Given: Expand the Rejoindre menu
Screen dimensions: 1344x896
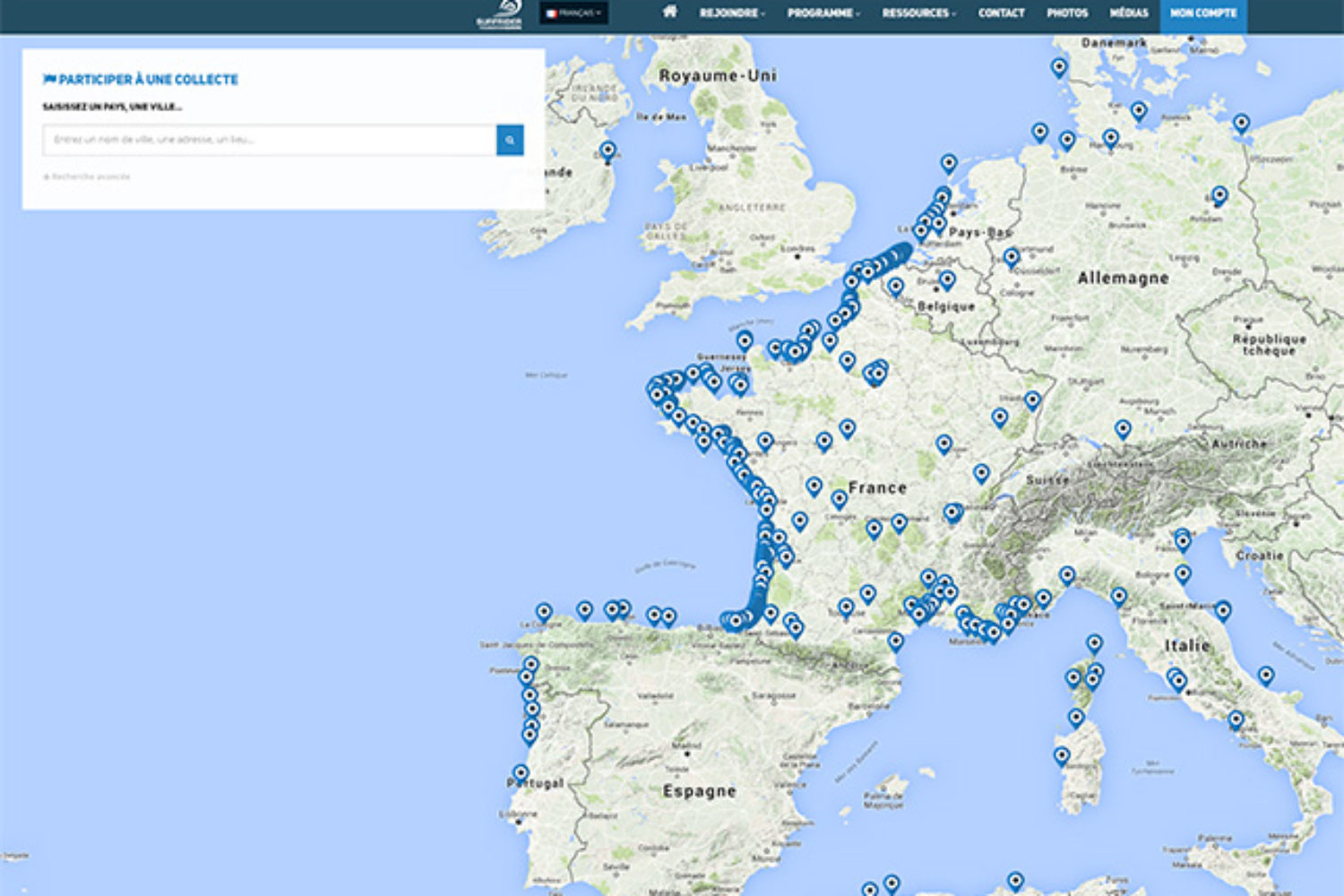Looking at the screenshot, I should click(732, 13).
